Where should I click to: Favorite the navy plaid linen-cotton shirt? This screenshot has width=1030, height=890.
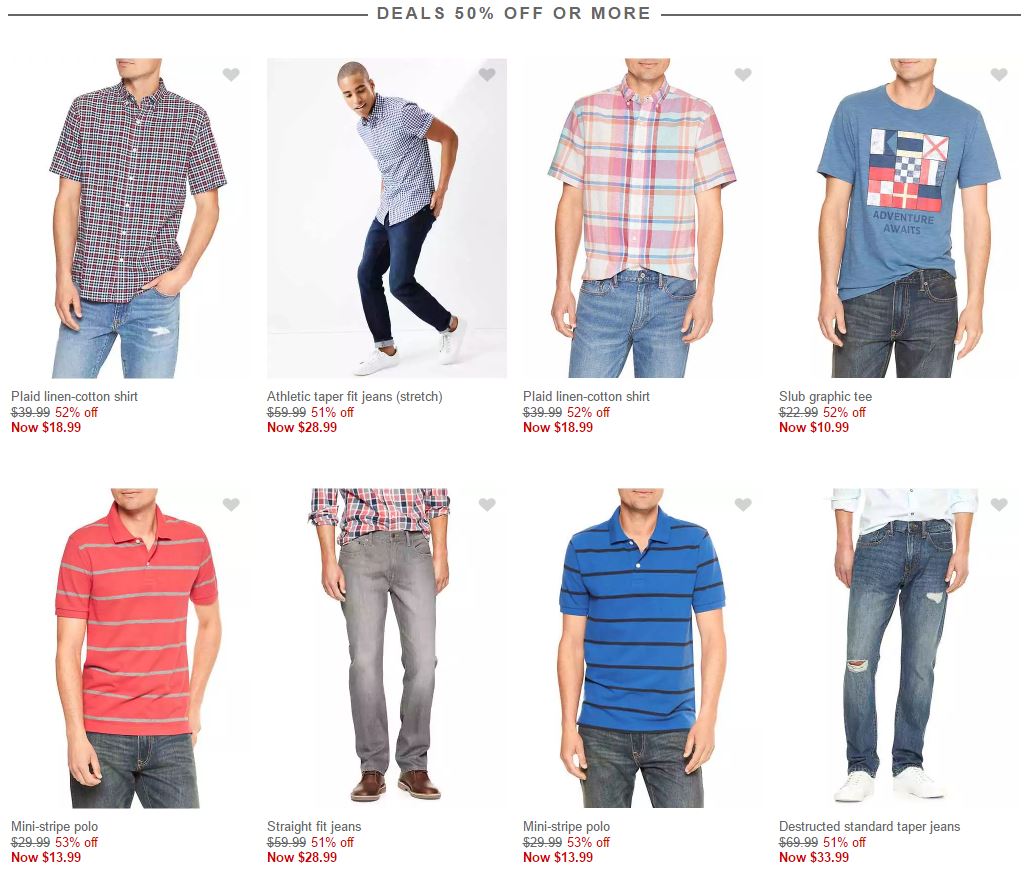coord(231,74)
